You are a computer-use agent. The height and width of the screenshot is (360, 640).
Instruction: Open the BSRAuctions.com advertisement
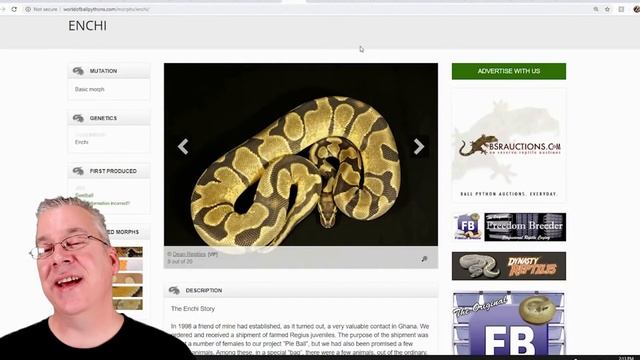pos(509,146)
